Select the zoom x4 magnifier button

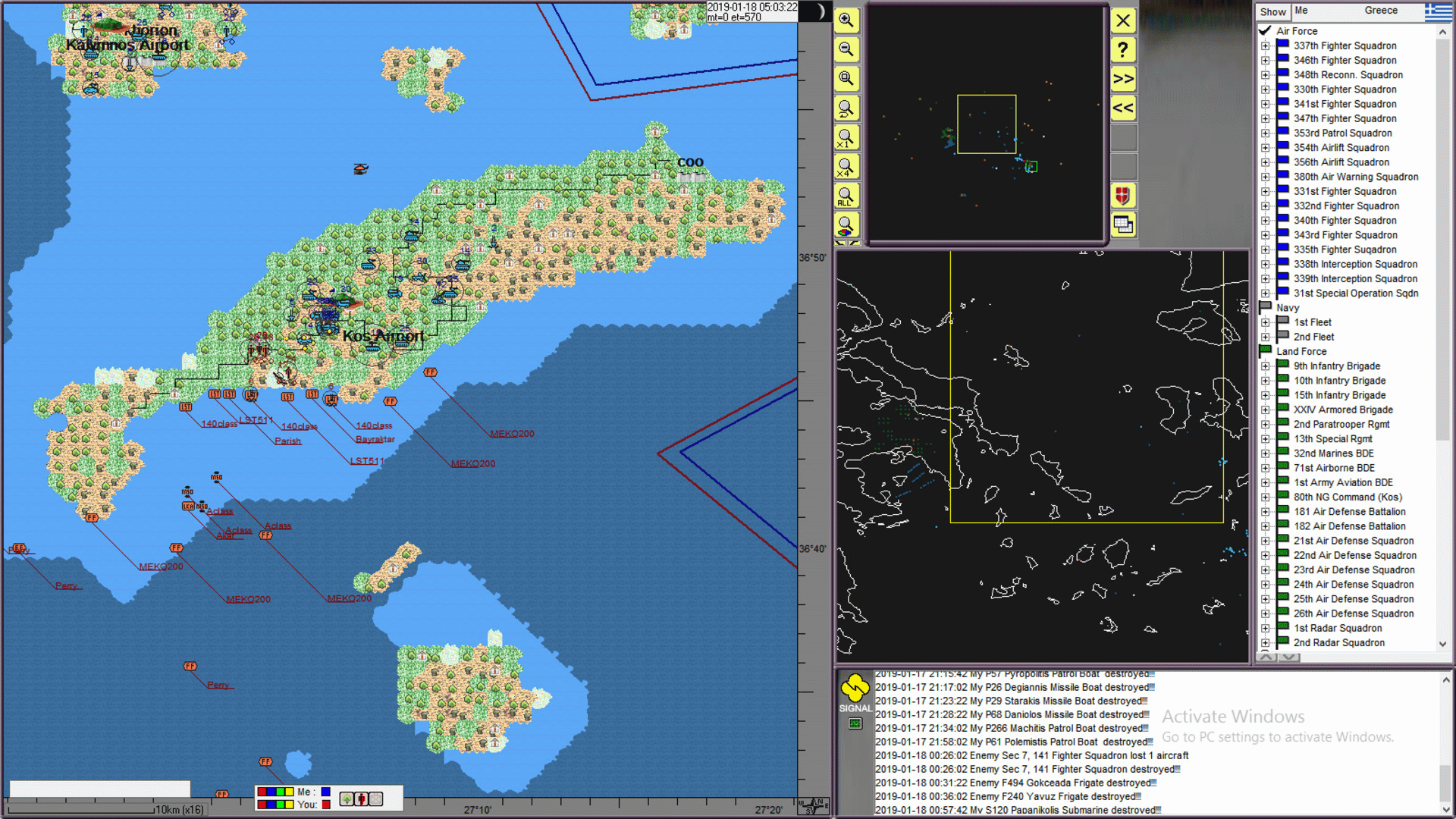coord(846,167)
